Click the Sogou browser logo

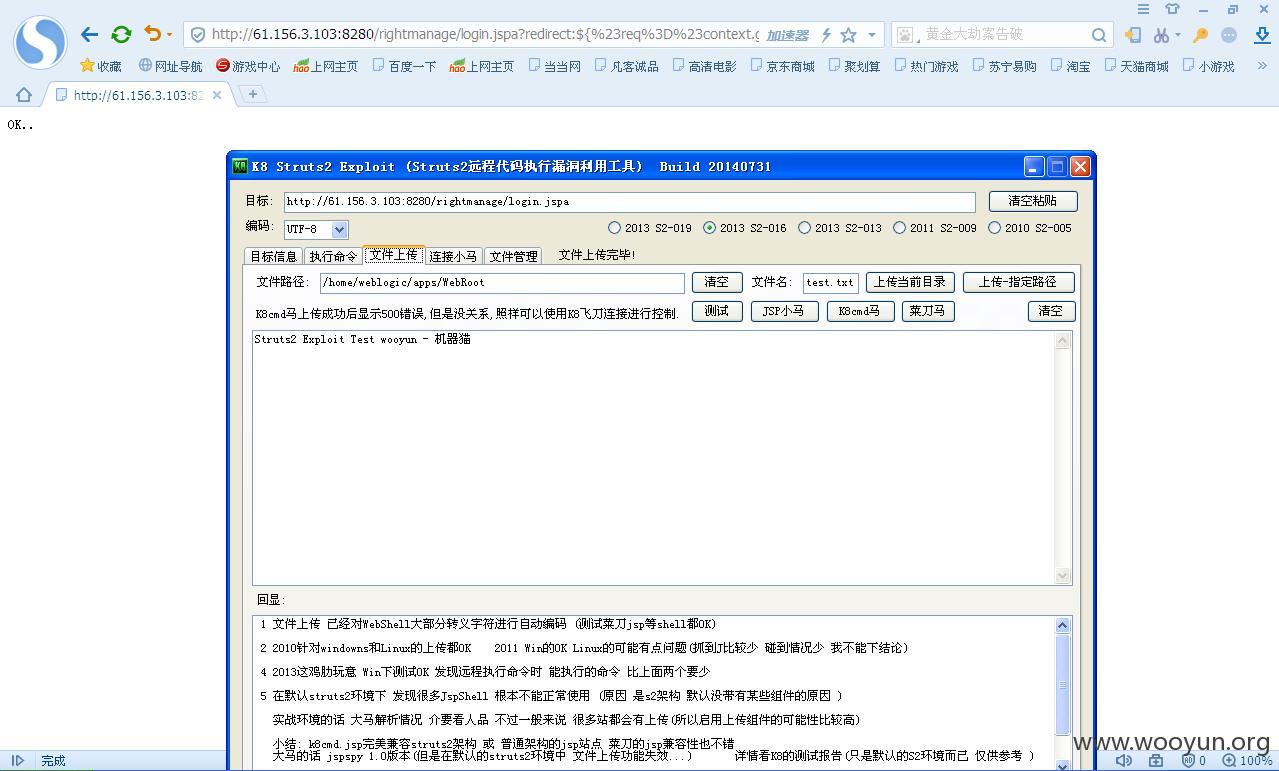coord(40,42)
